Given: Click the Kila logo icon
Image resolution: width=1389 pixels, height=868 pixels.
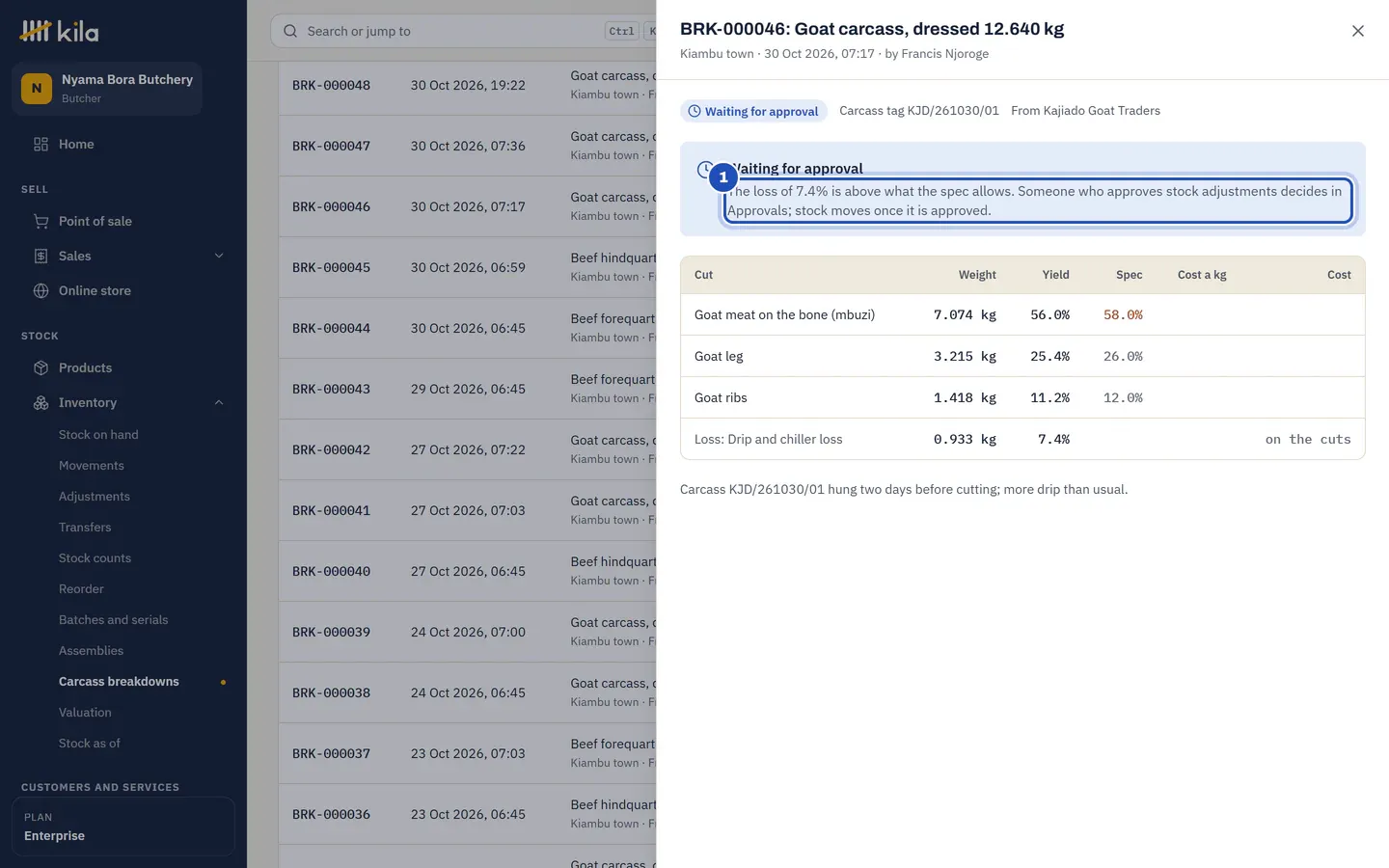Looking at the screenshot, I should tap(36, 31).
